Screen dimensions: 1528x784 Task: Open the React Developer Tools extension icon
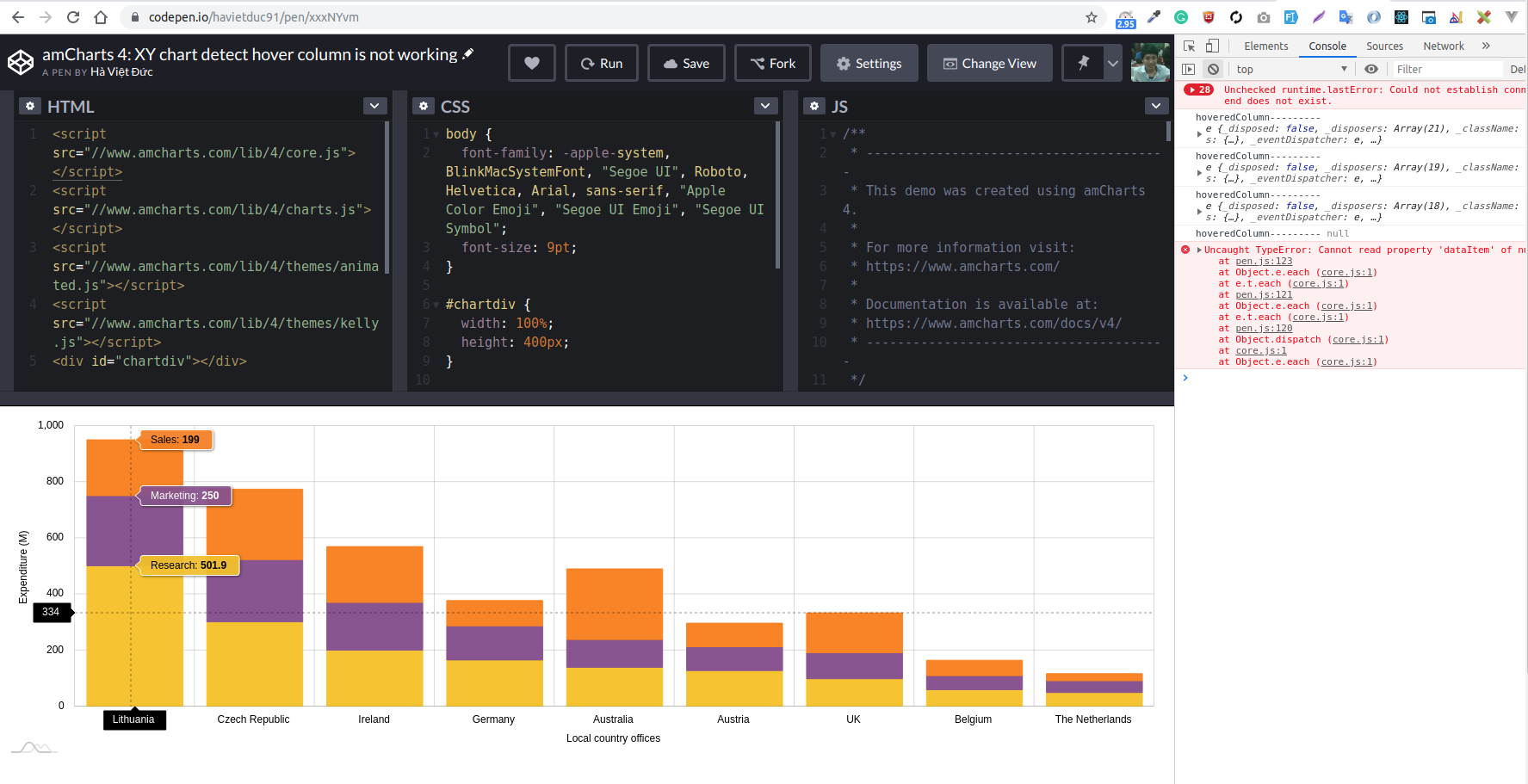(1401, 16)
